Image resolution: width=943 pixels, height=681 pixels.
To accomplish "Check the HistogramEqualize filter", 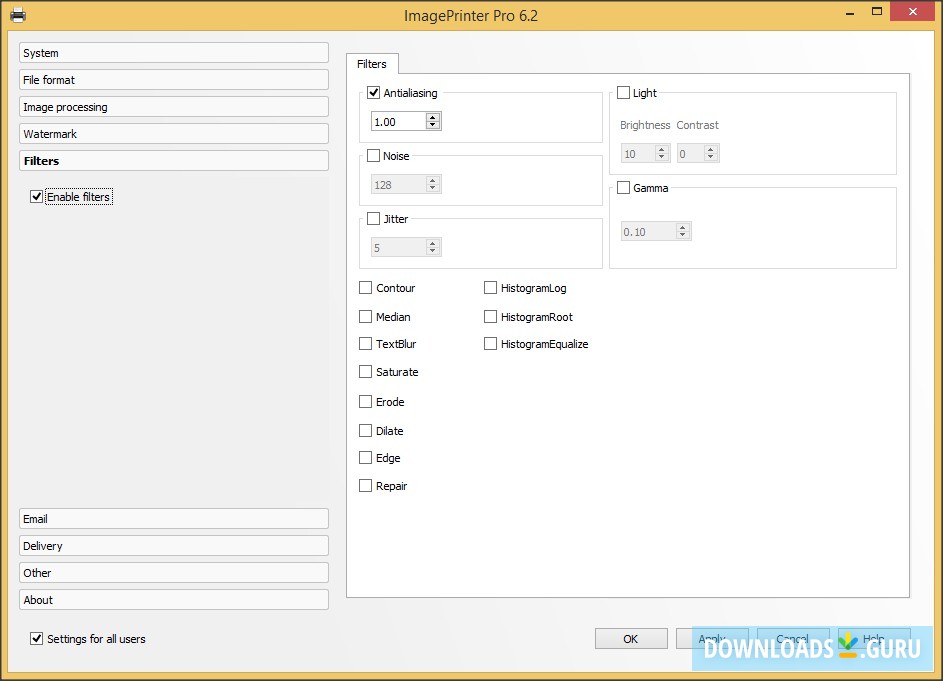I will (x=490, y=344).
